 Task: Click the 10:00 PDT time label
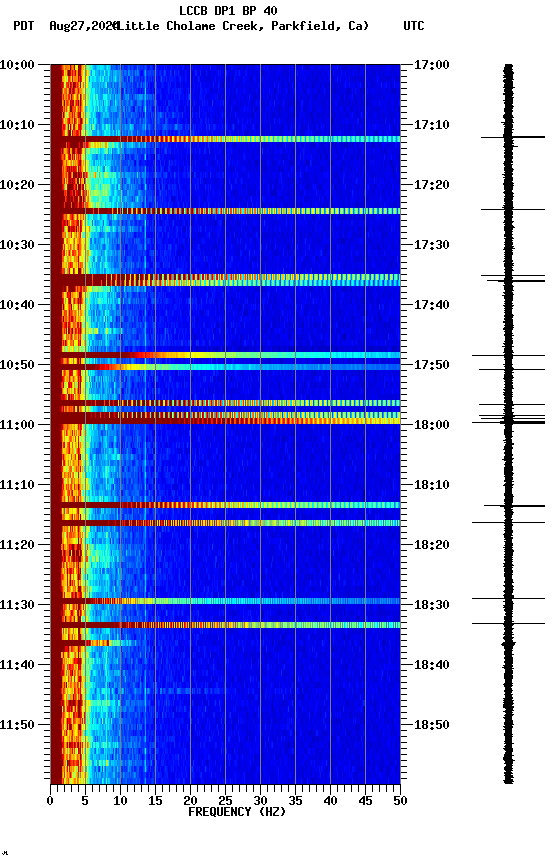17,65
